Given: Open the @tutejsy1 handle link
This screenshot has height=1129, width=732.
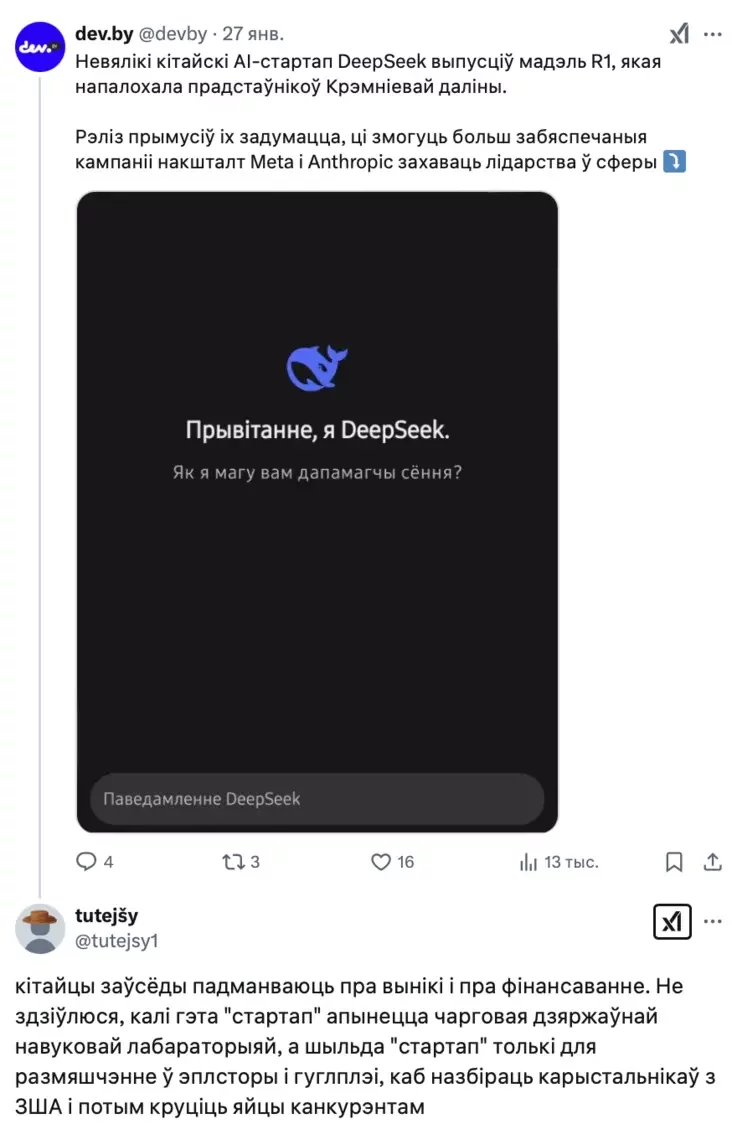Looking at the screenshot, I should [117, 940].
